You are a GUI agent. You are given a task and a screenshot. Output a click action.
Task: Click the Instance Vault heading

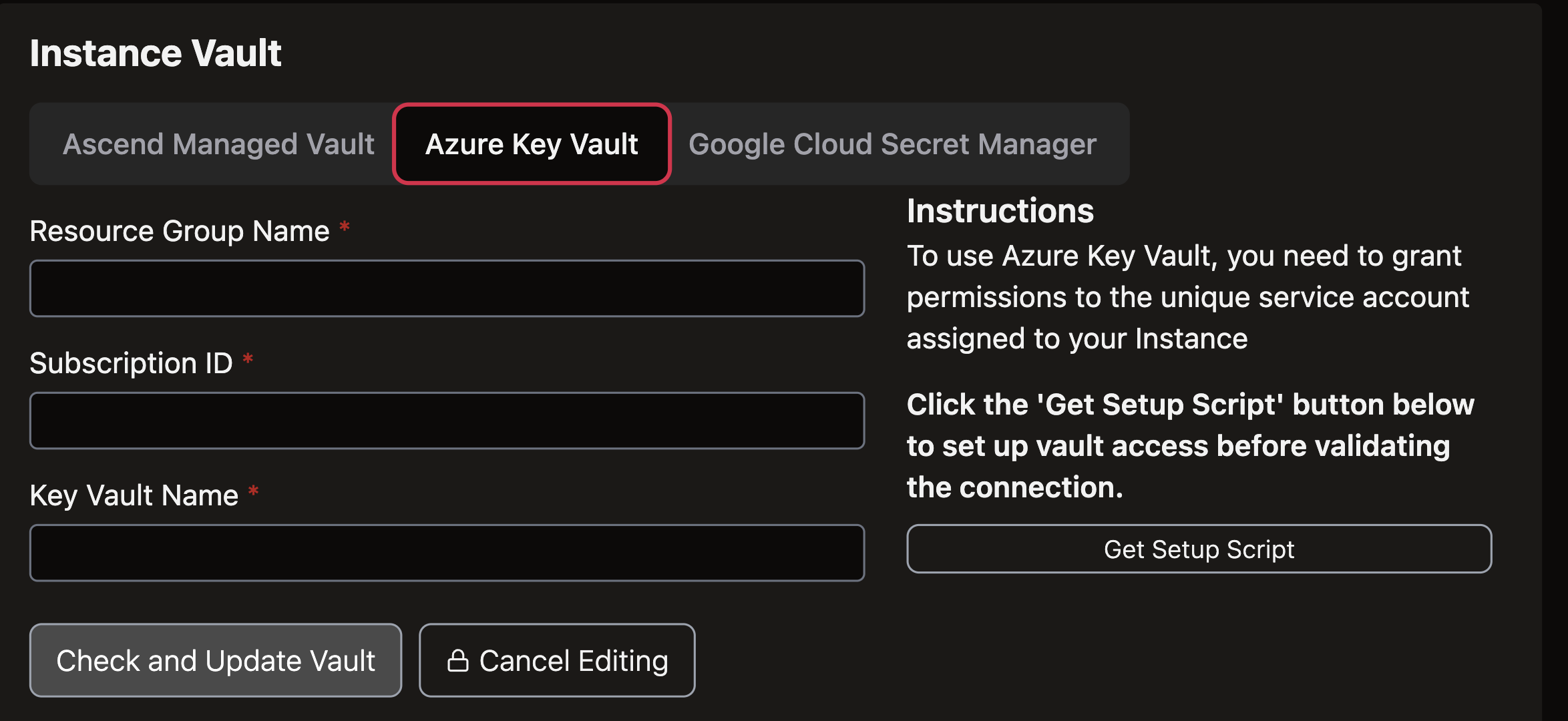[155, 53]
